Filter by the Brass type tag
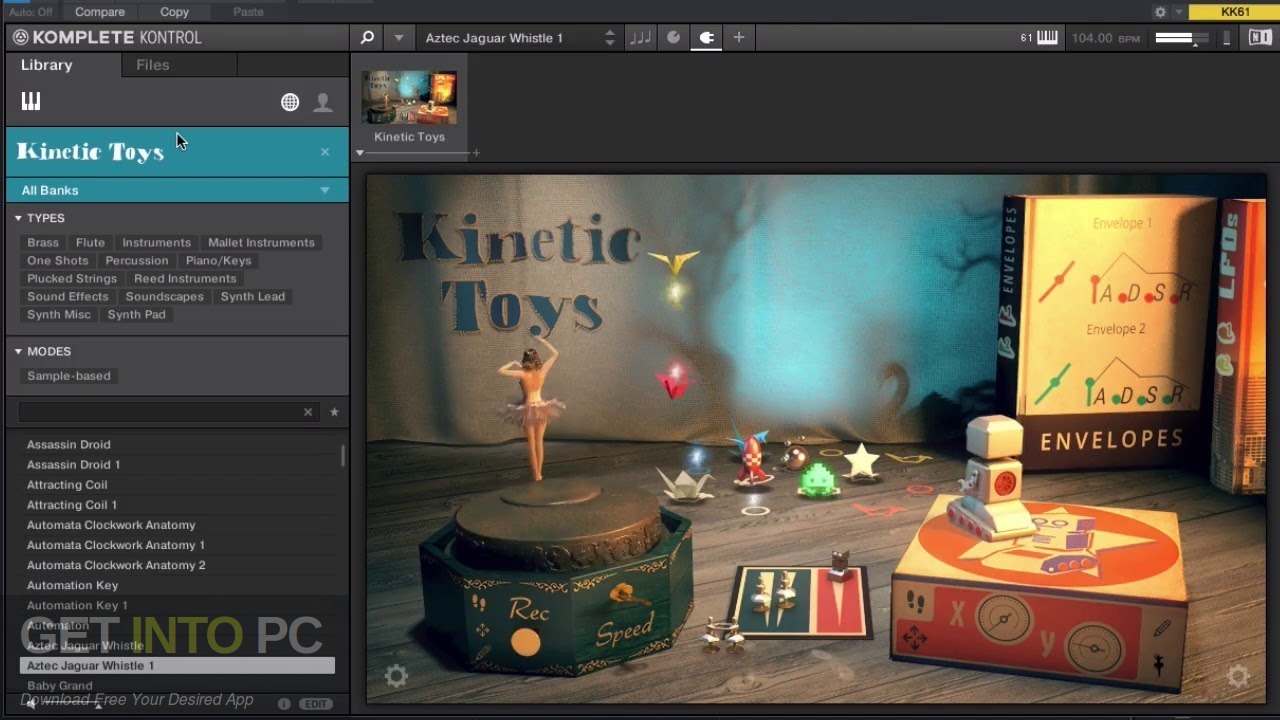This screenshot has height=720, width=1280. [43, 242]
